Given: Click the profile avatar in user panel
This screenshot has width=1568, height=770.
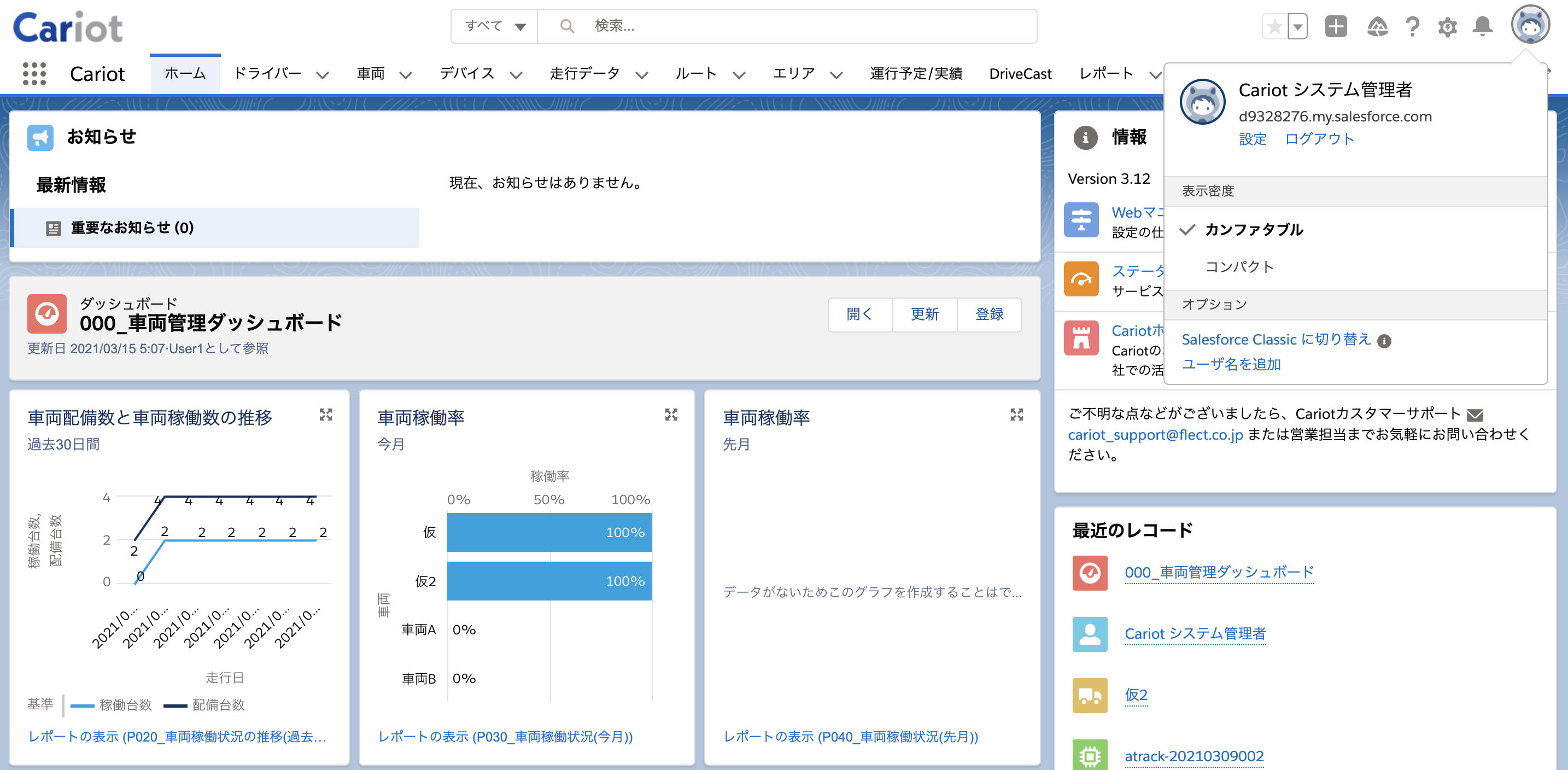Looking at the screenshot, I should (x=1202, y=102).
